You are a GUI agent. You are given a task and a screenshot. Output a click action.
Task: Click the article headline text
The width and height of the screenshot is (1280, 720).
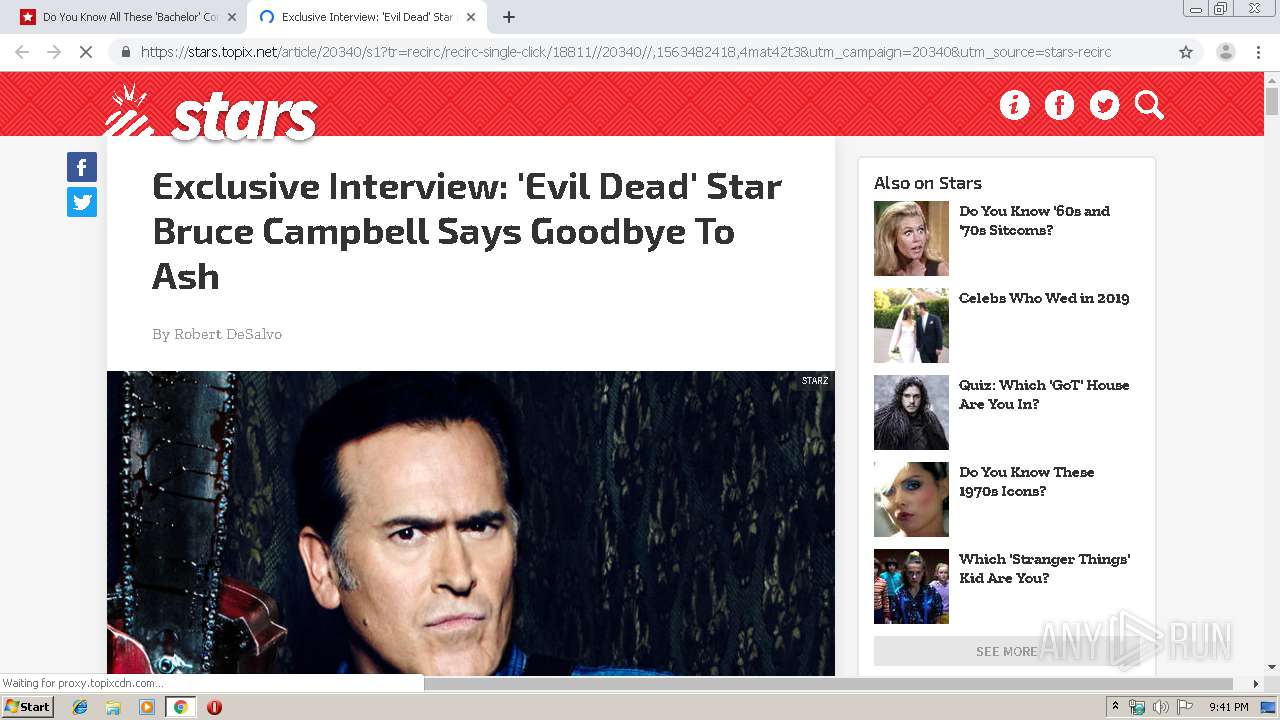tap(467, 231)
